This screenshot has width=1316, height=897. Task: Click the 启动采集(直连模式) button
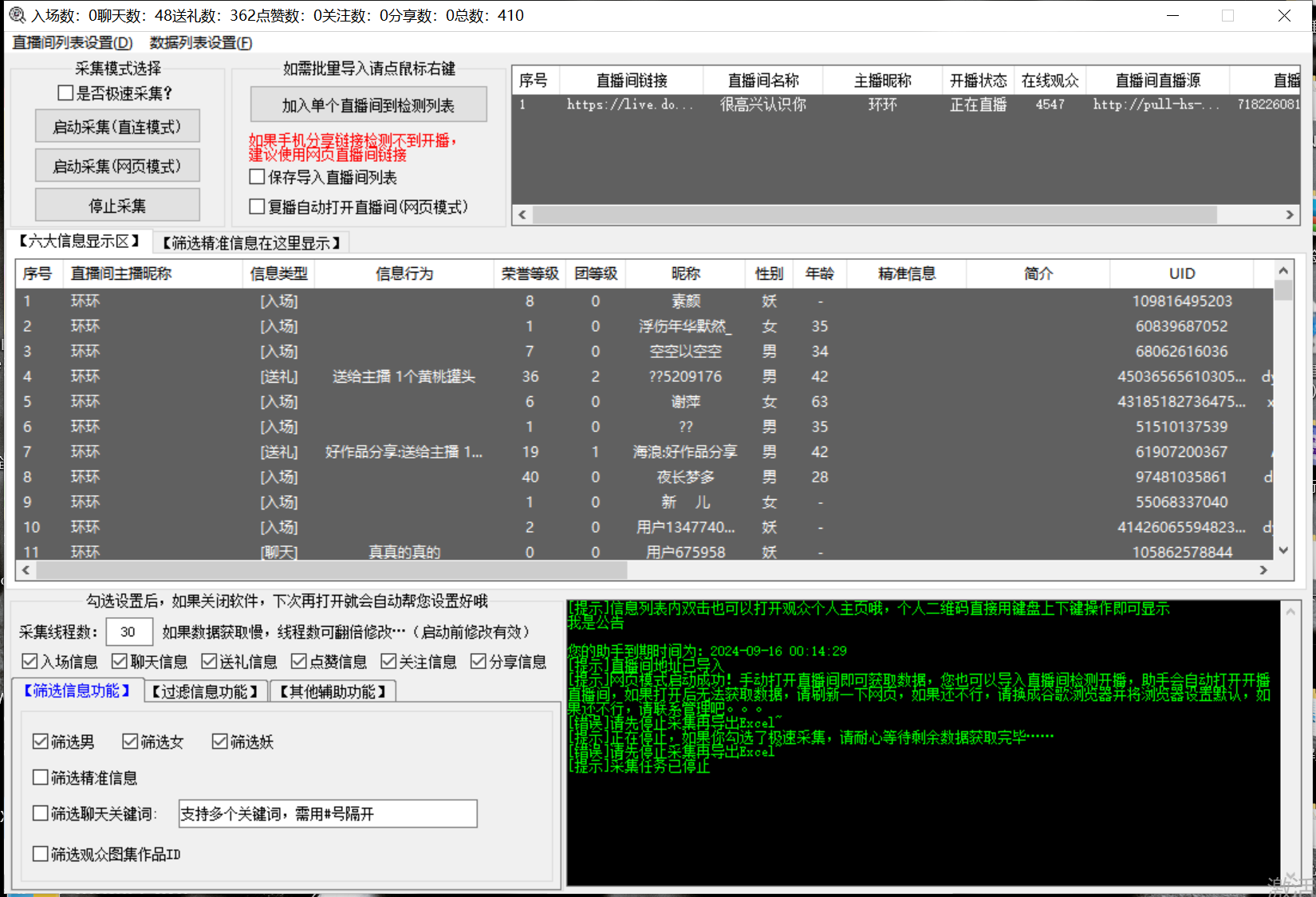coord(117,125)
